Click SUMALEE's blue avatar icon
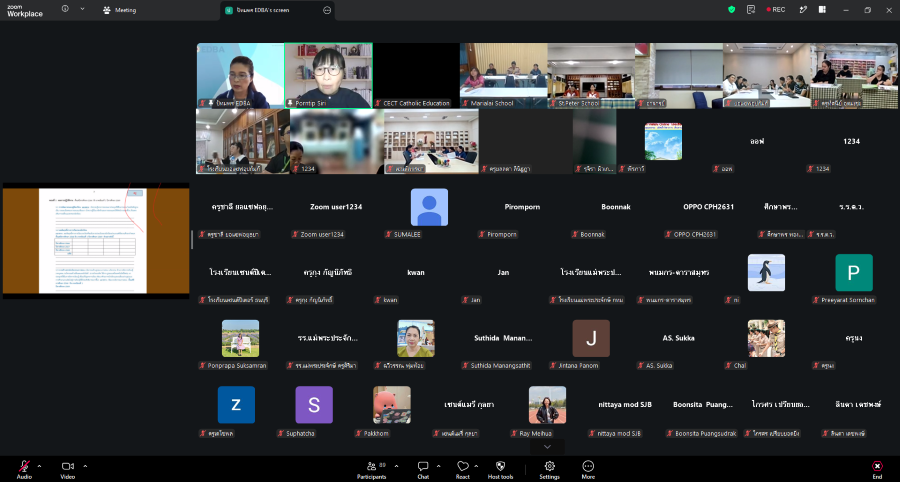The width and height of the screenshot is (900, 482). 429,207
